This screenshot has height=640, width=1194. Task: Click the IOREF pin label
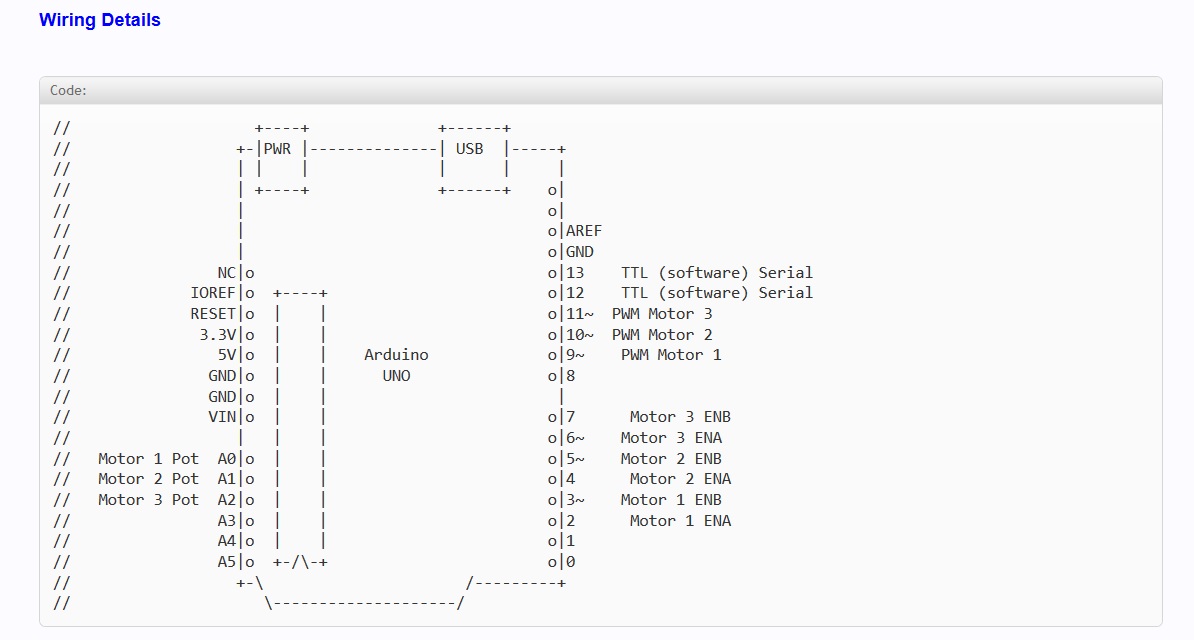tap(213, 293)
